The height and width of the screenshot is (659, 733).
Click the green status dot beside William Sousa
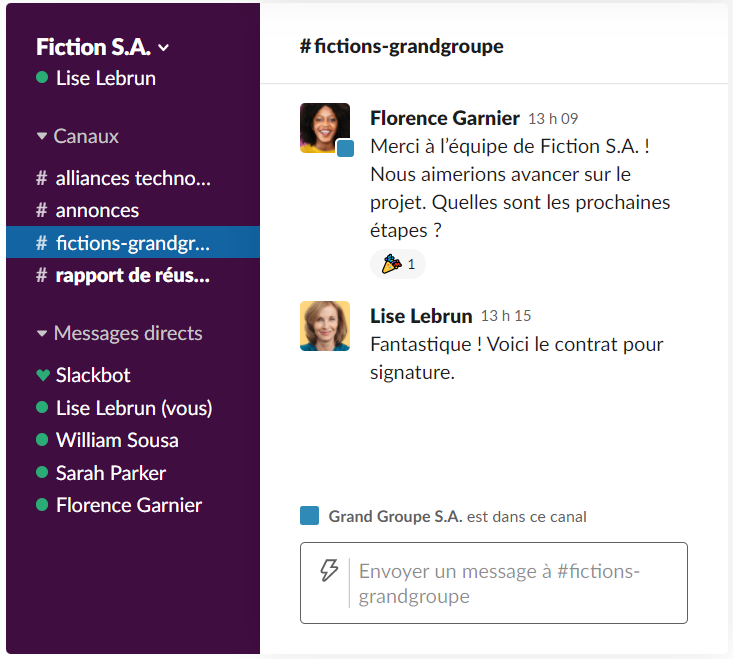[42, 440]
